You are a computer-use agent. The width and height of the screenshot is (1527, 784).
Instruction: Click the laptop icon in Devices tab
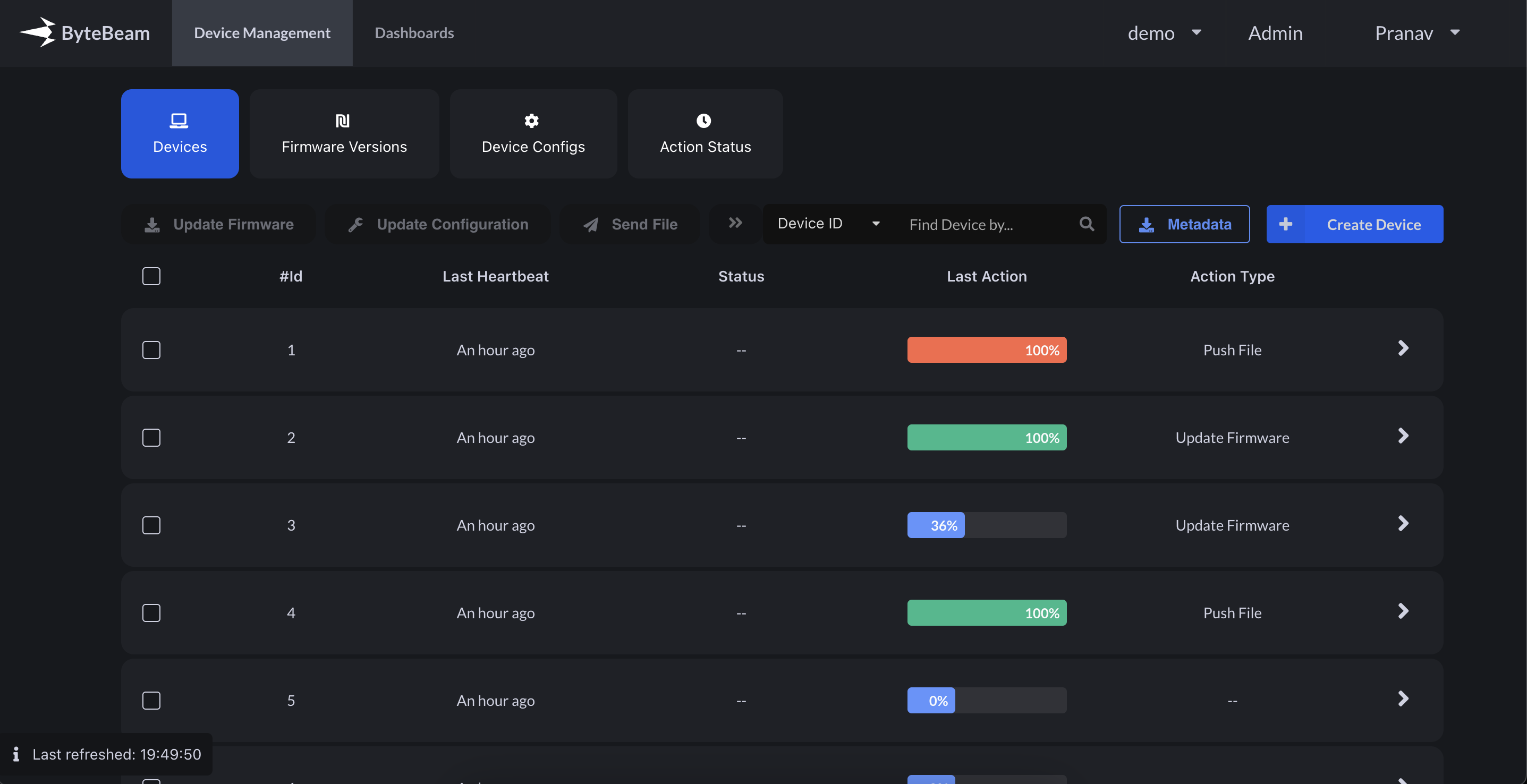[x=179, y=121]
